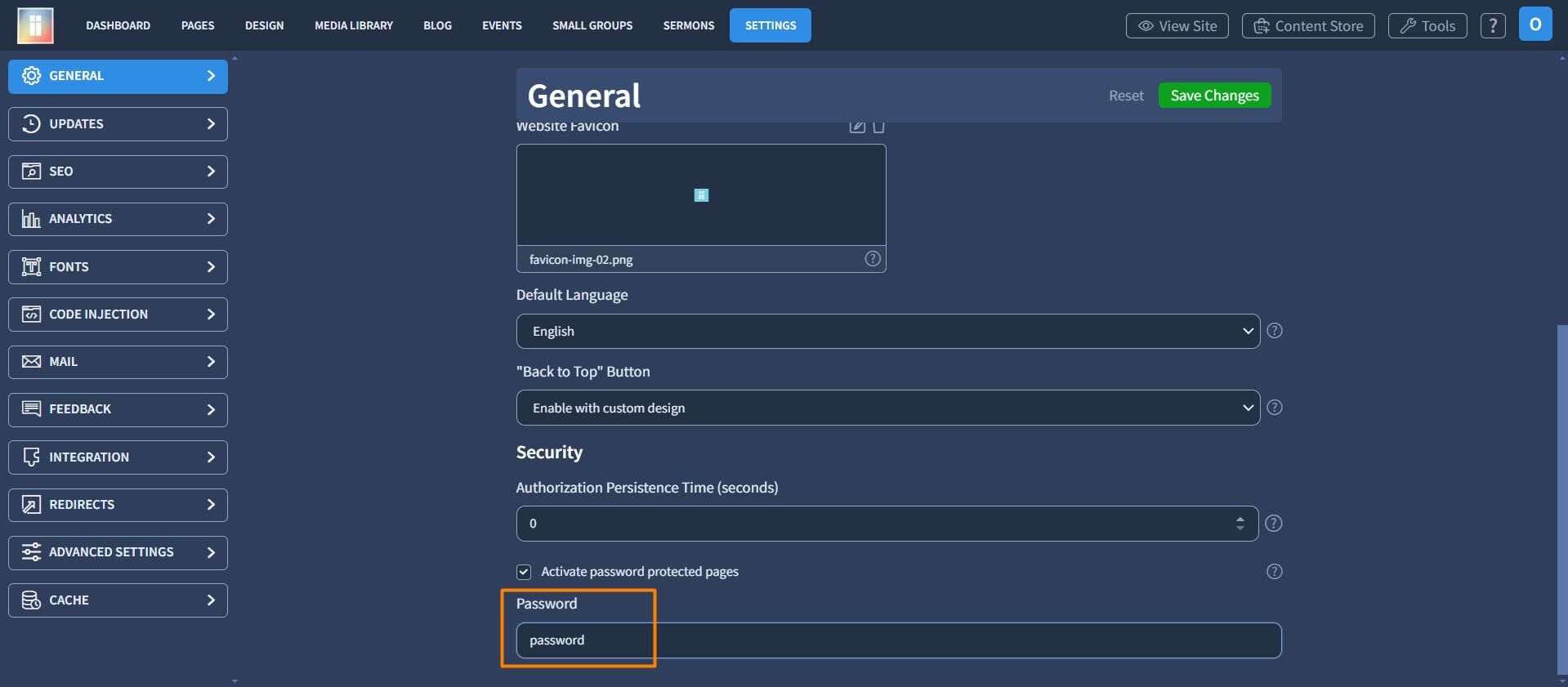
Task: Go to the Media Library tab
Action: [x=354, y=25]
